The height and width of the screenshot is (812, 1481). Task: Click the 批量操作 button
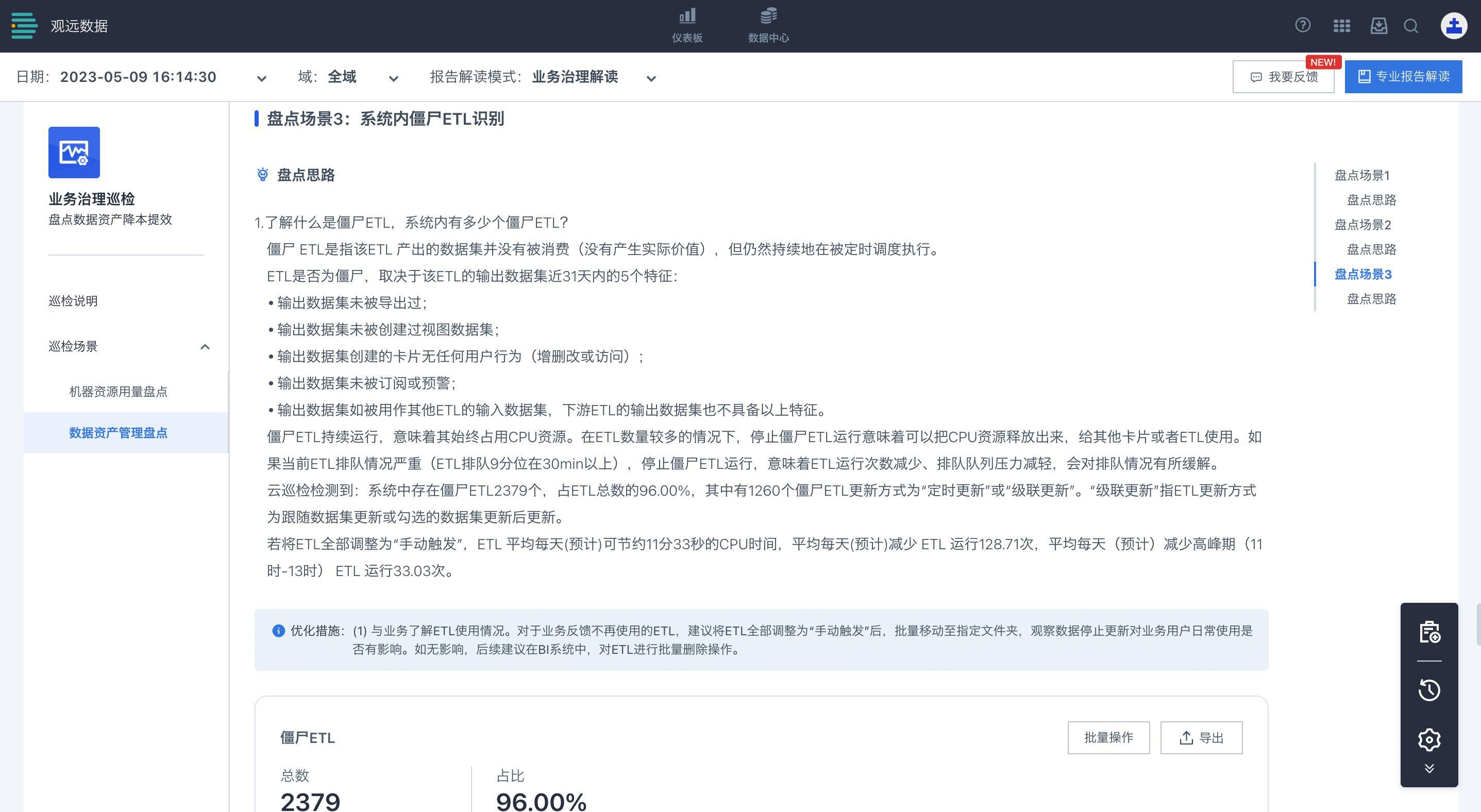1108,738
